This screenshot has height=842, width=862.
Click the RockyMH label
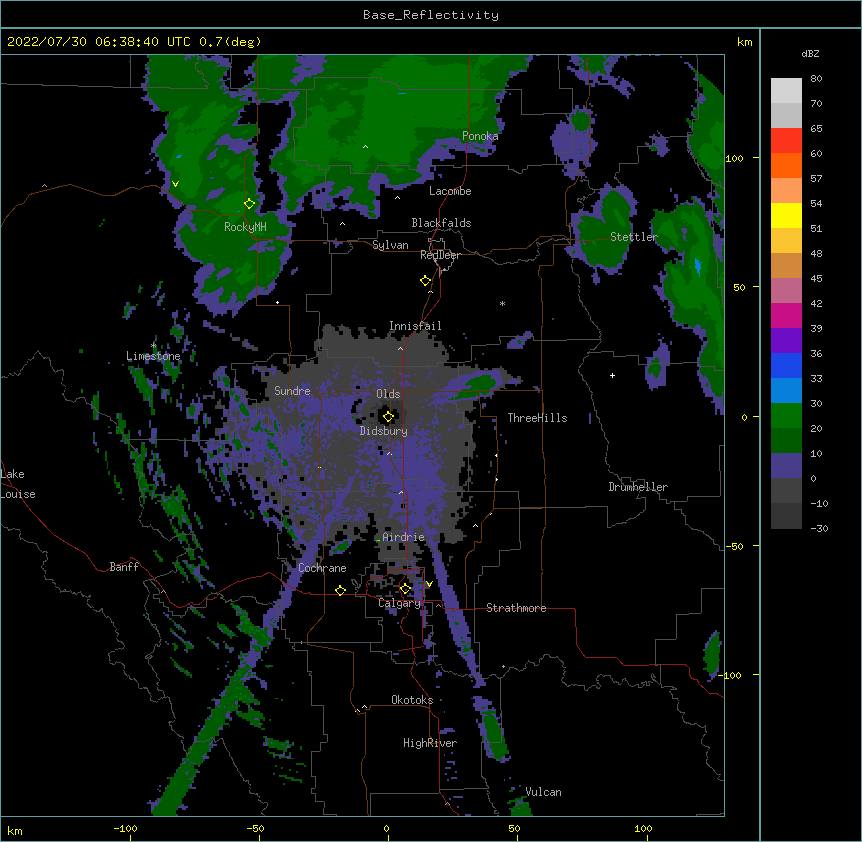(x=245, y=227)
